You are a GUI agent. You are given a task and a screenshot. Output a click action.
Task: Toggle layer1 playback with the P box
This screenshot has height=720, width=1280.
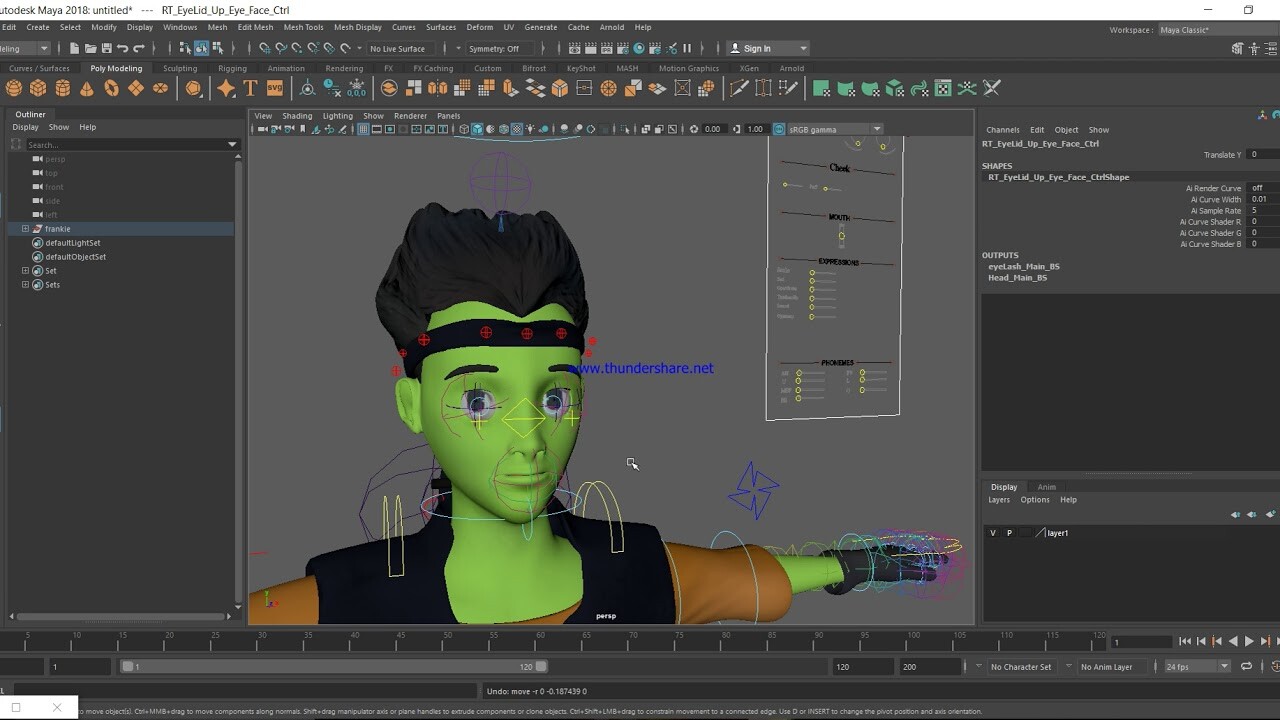point(1009,533)
